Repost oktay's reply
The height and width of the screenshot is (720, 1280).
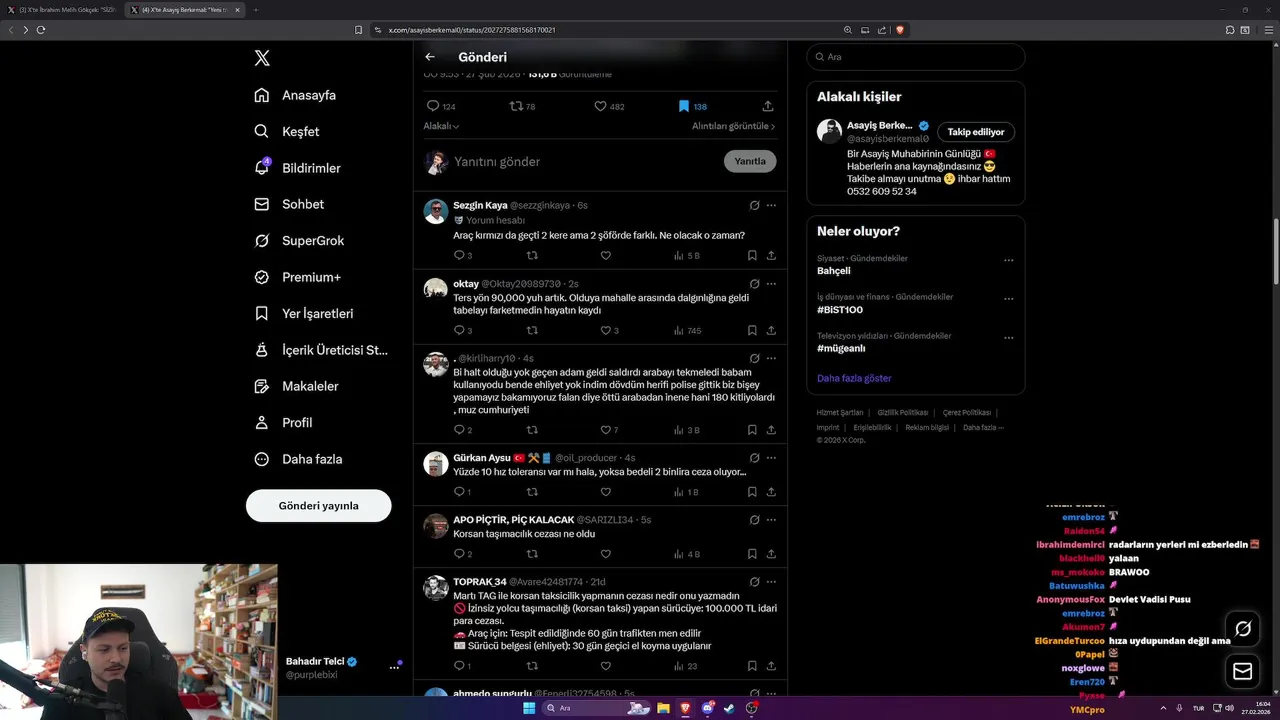click(532, 330)
